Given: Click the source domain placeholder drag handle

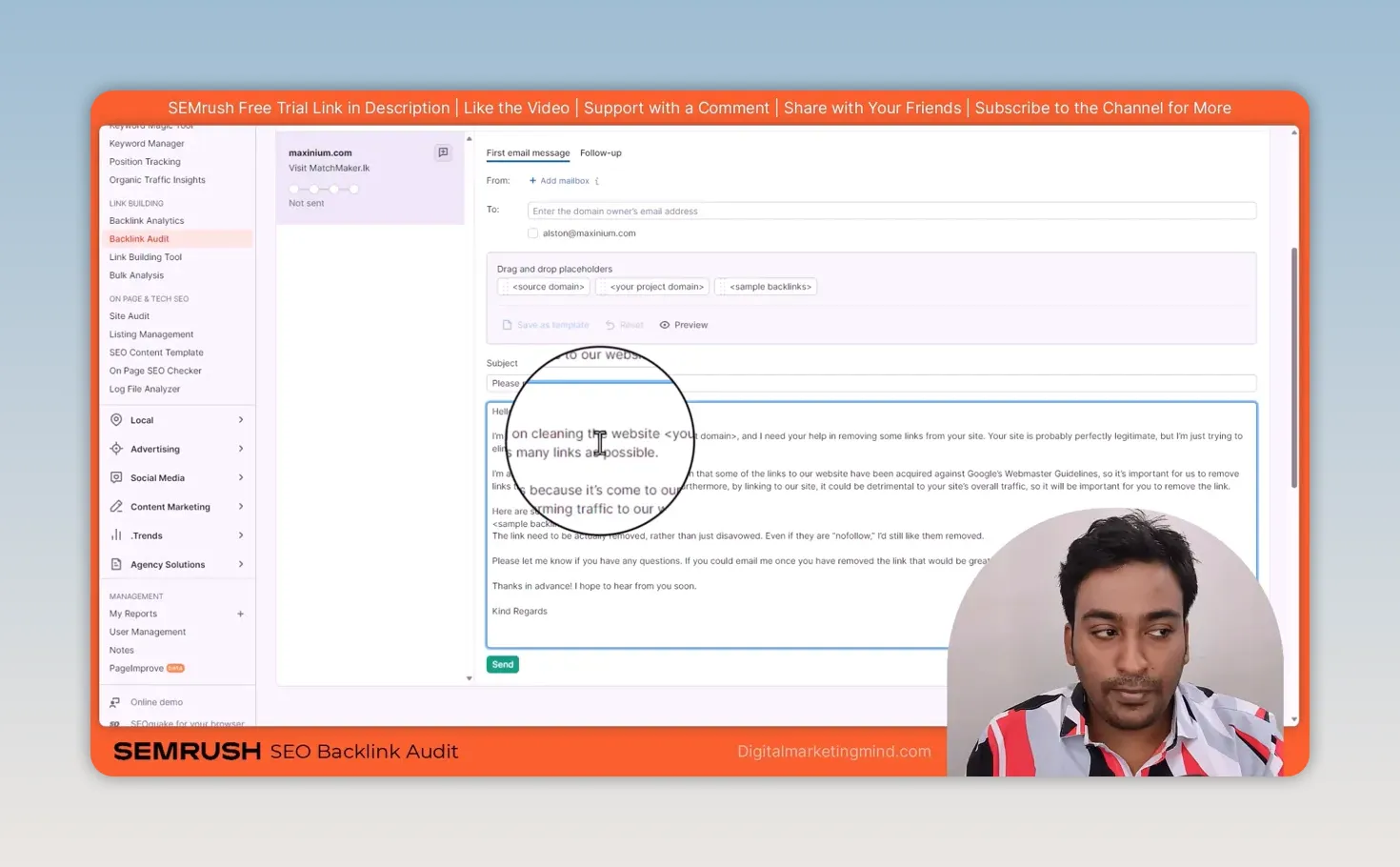Looking at the screenshot, I should [x=505, y=287].
